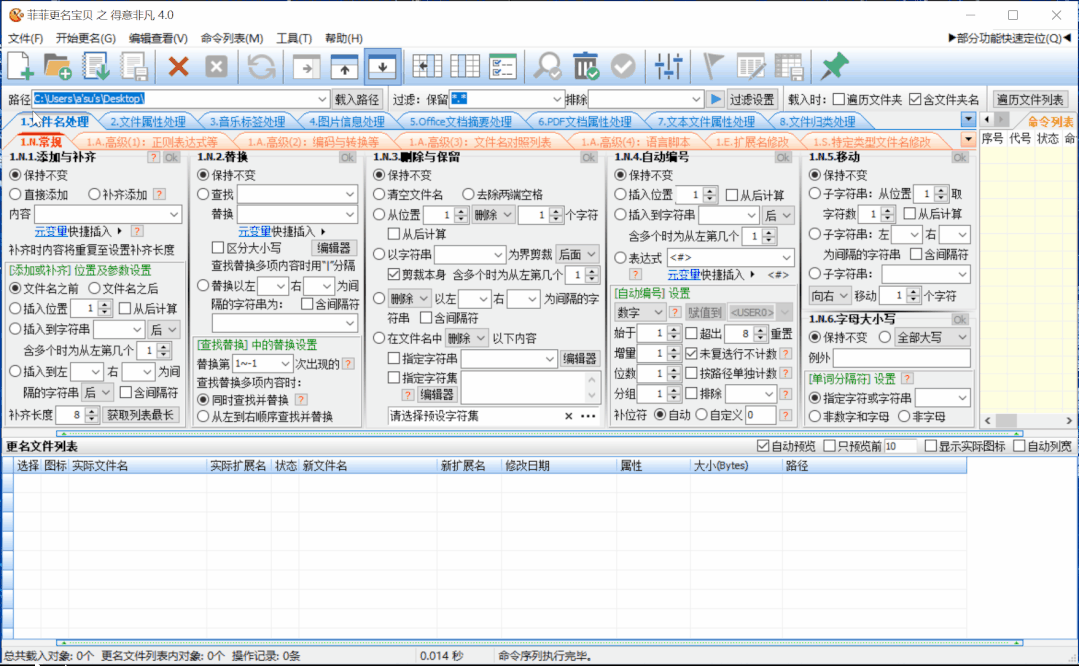The height and width of the screenshot is (666, 1079).
Task: Select the 直接添加 radio button
Action: coord(15,195)
